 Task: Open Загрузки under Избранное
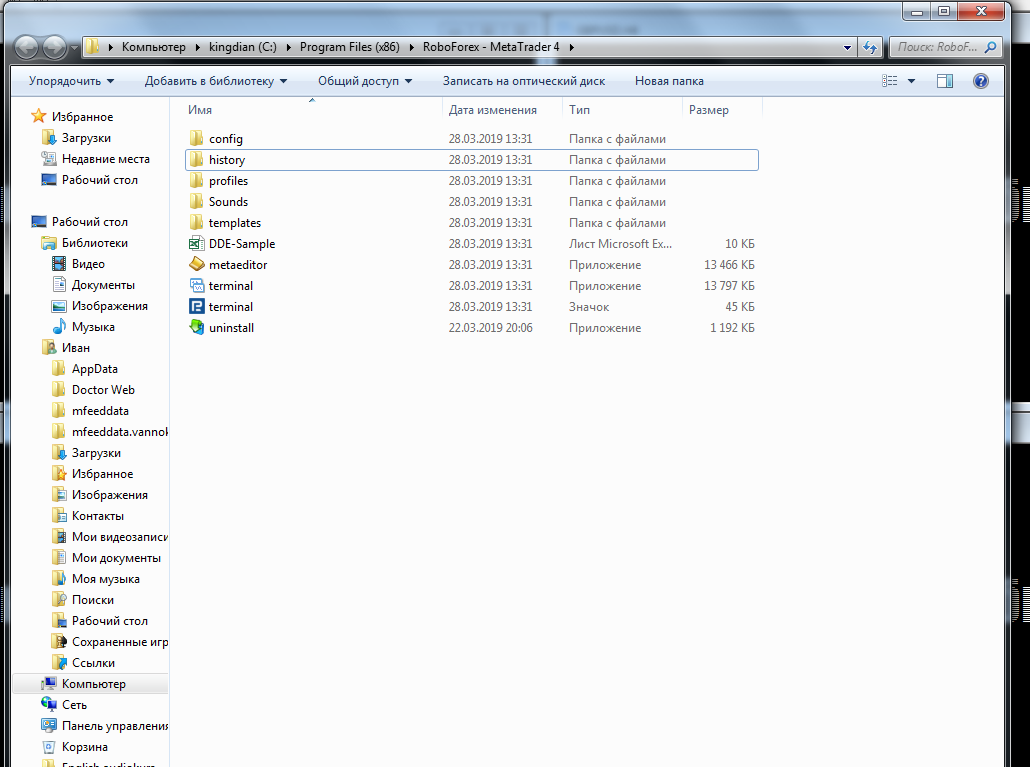coord(86,138)
